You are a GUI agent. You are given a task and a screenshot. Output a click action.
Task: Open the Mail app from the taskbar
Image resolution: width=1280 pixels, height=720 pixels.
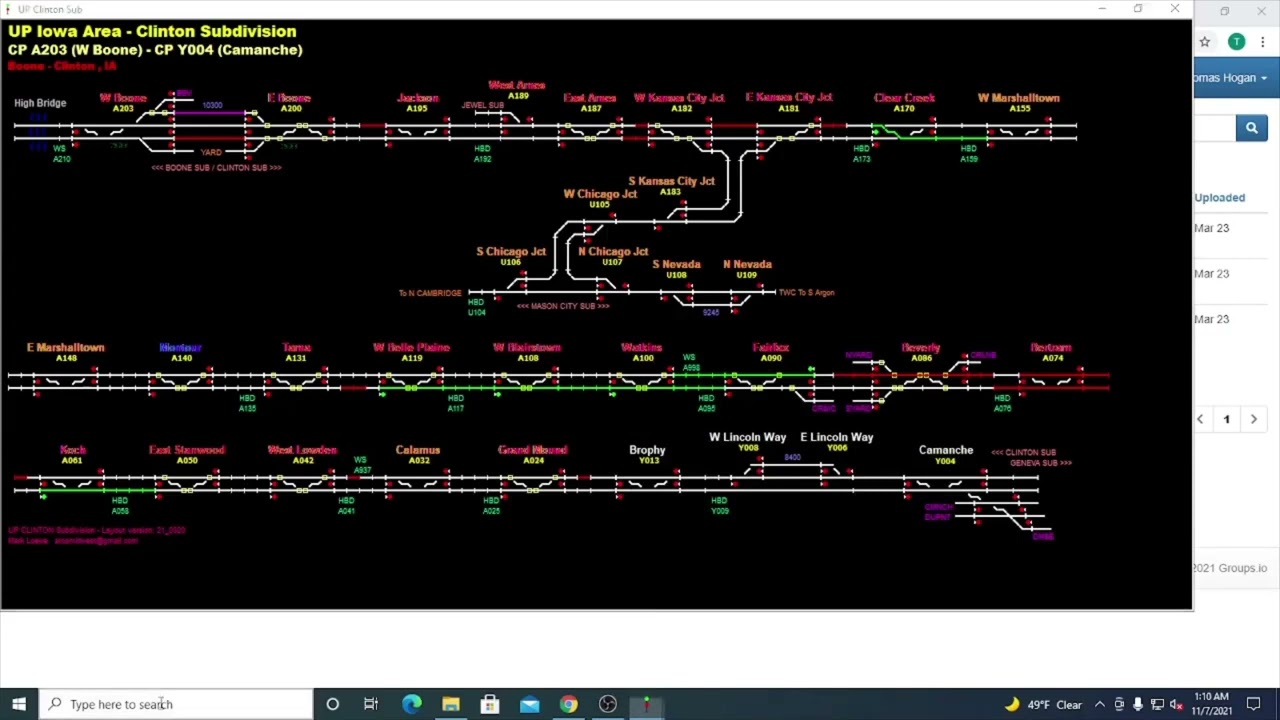tap(529, 704)
